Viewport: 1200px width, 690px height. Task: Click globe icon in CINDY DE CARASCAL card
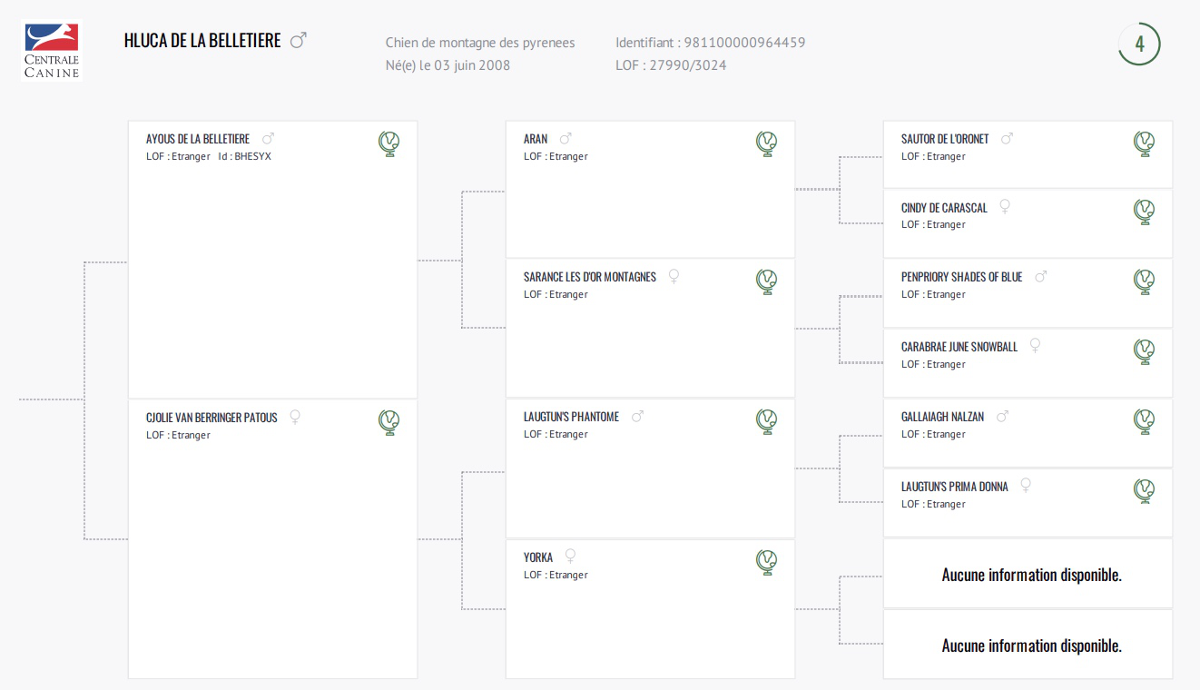pyautogui.click(x=1144, y=212)
